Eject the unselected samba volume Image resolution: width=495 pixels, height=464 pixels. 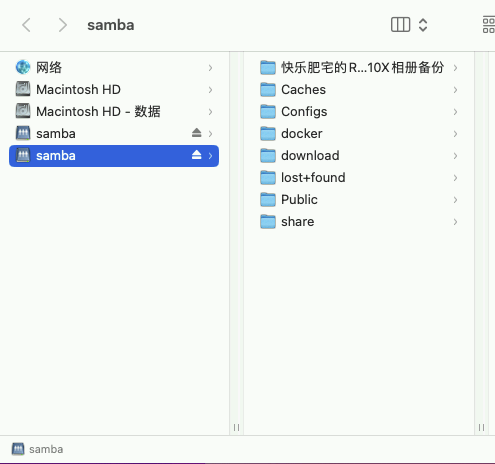(197, 133)
